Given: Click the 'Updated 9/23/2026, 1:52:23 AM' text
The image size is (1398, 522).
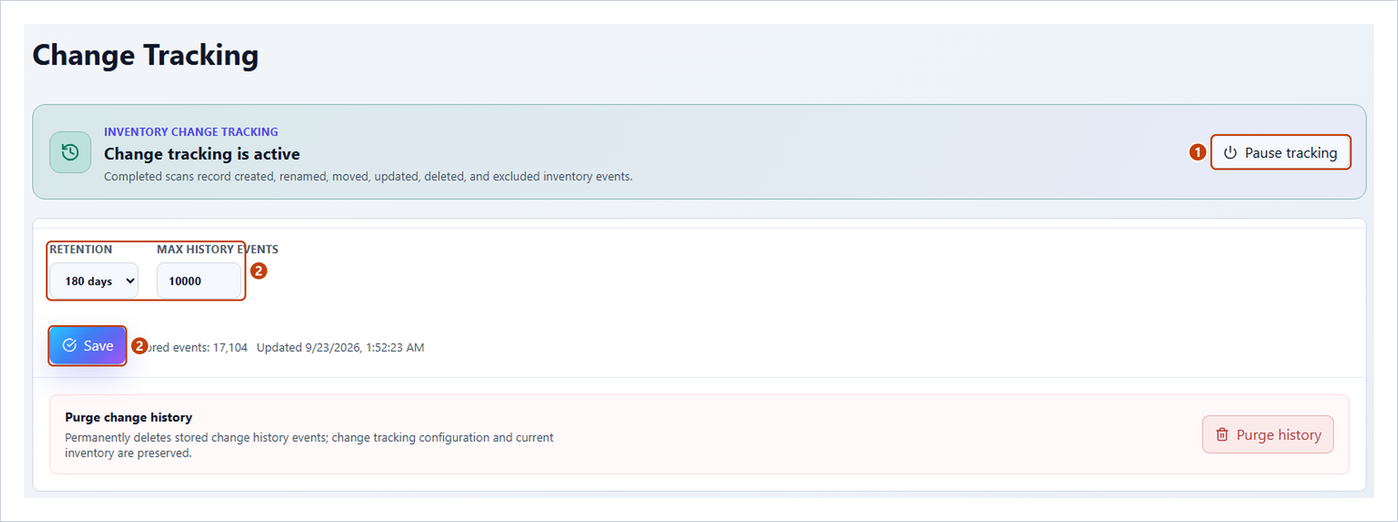Looking at the screenshot, I should pos(340,347).
